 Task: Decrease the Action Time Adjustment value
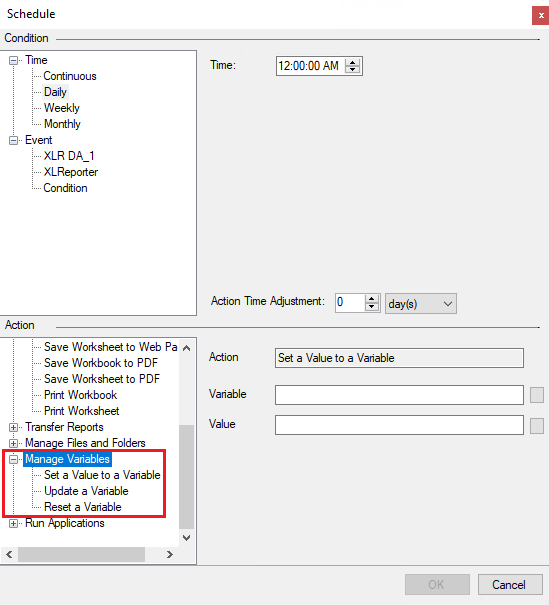coord(372,307)
